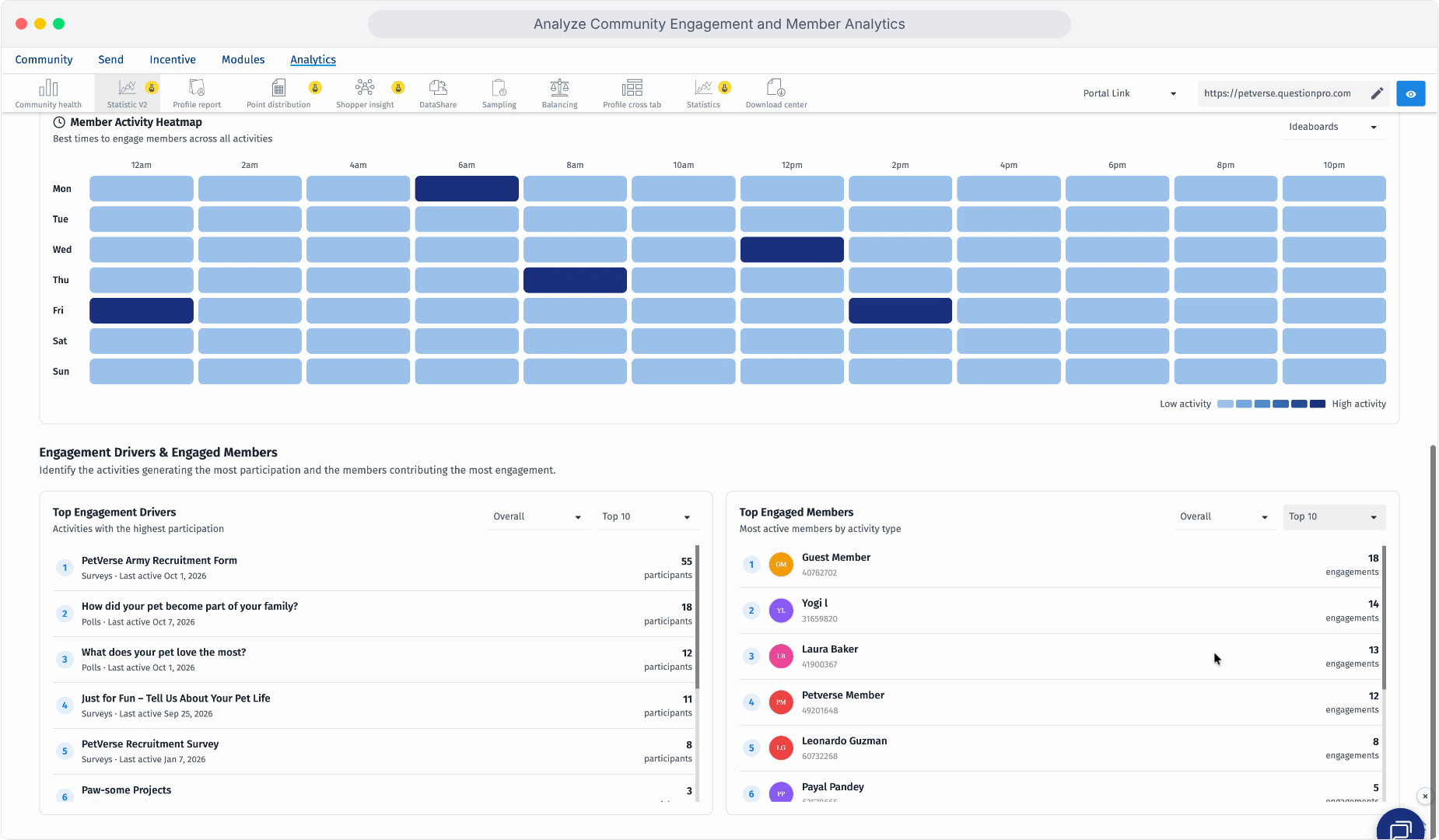Switch to Send tab
Screen dimensions: 1439x840
coord(110,60)
